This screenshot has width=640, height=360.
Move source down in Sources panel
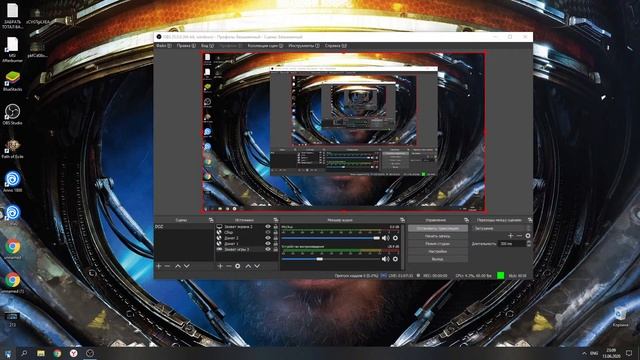click(257, 266)
